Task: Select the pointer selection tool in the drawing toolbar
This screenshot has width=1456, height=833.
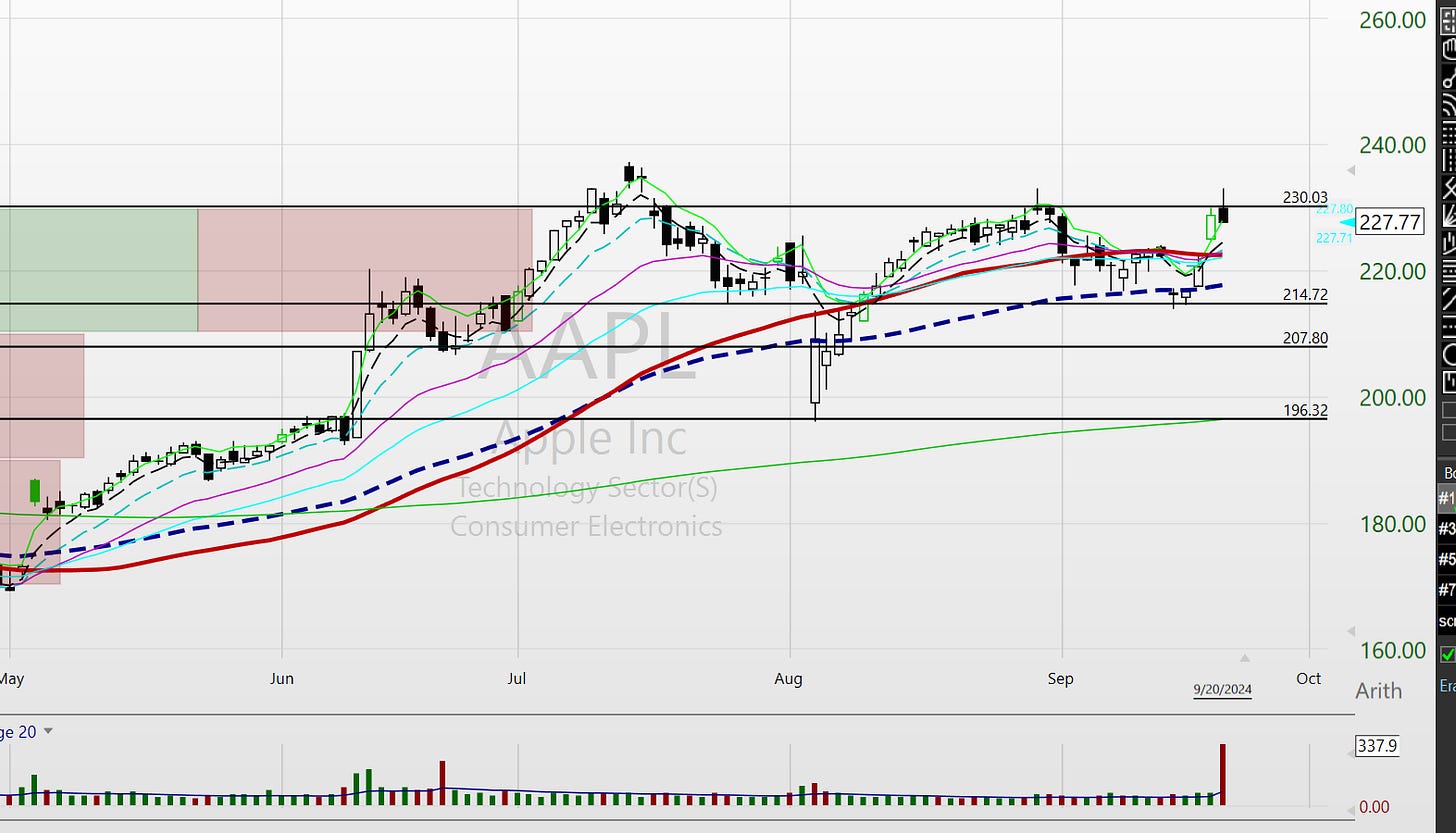Action: pos(1449,21)
